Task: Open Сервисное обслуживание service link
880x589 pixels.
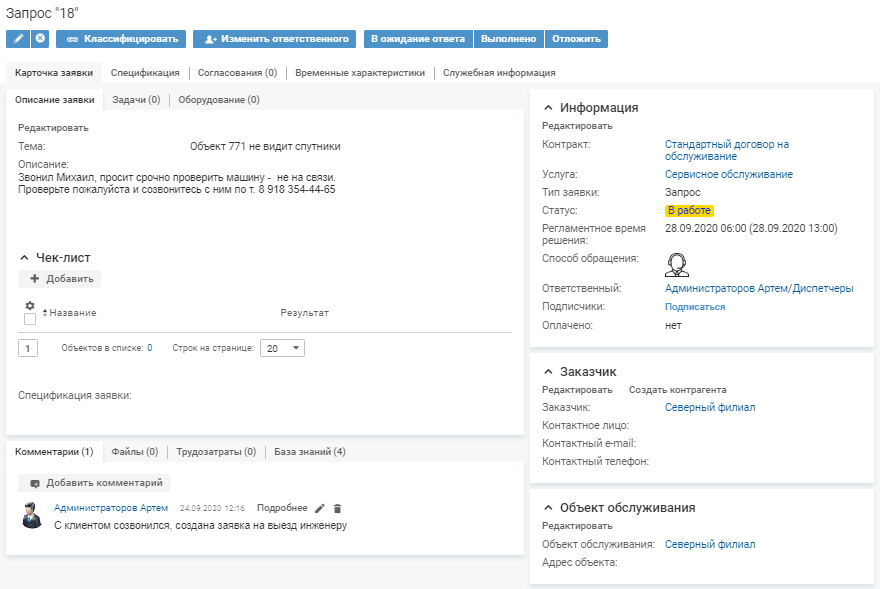Action: pyautogui.click(x=728, y=175)
